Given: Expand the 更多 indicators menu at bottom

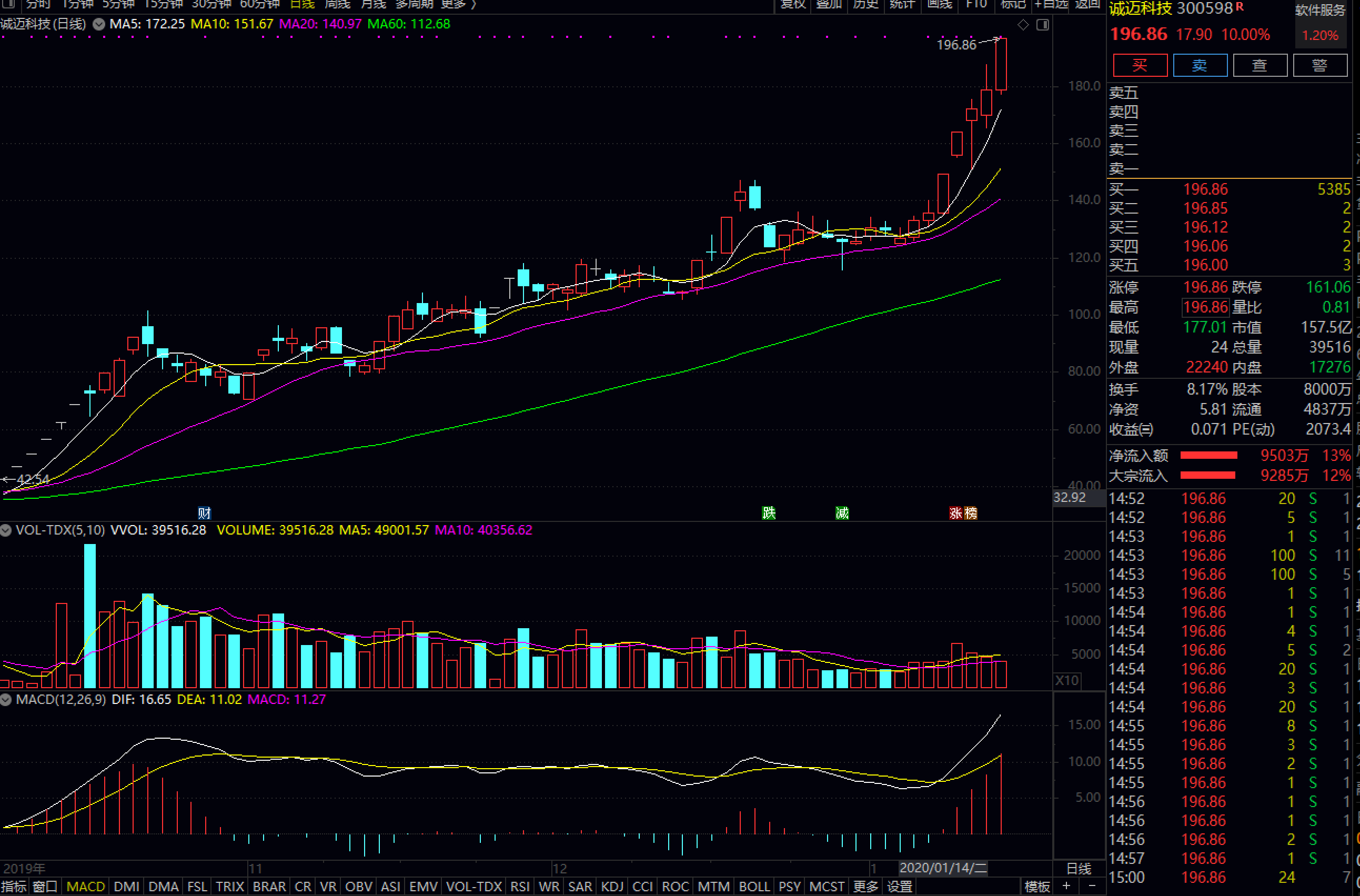Looking at the screenshot, I should click(865, 887).
